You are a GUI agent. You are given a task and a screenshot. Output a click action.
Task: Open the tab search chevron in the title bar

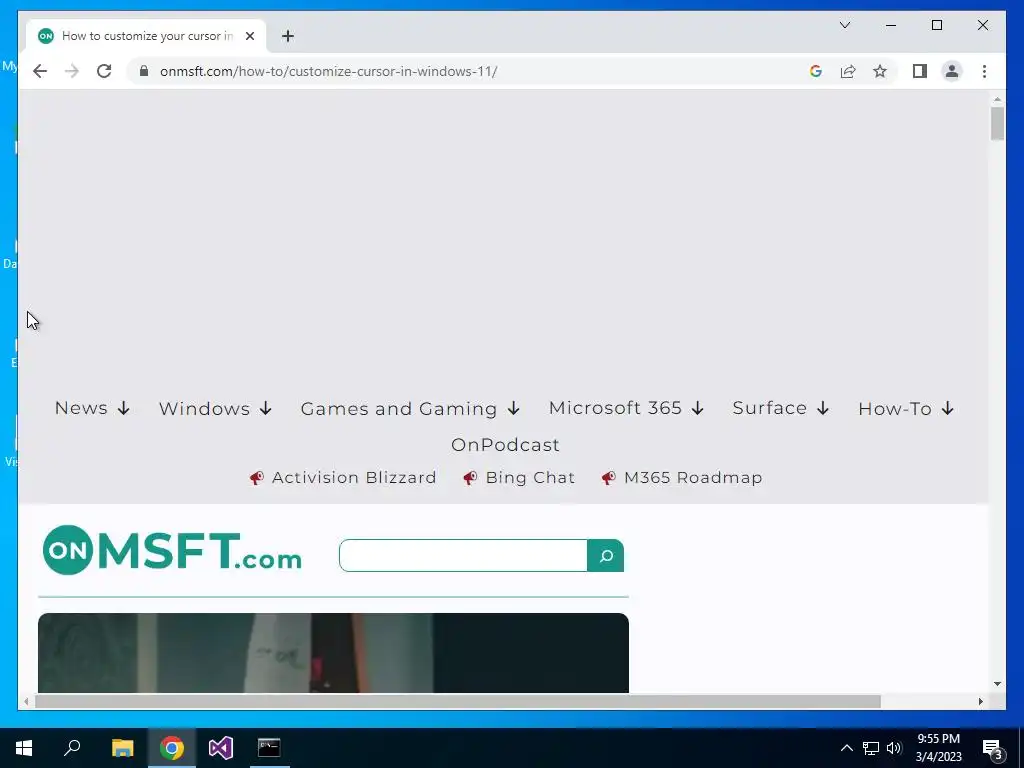coord(844,25)
